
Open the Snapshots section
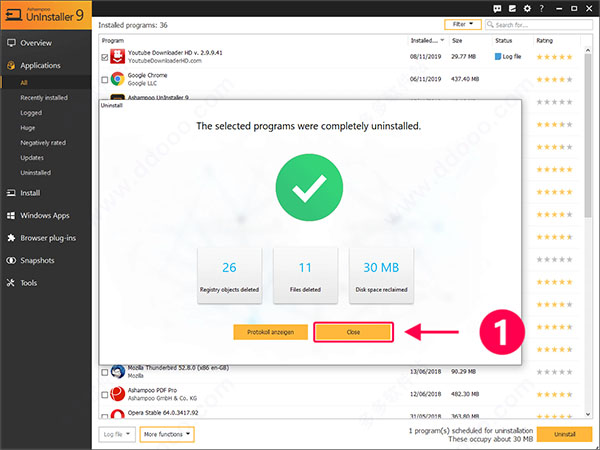[x=37, y=260]
